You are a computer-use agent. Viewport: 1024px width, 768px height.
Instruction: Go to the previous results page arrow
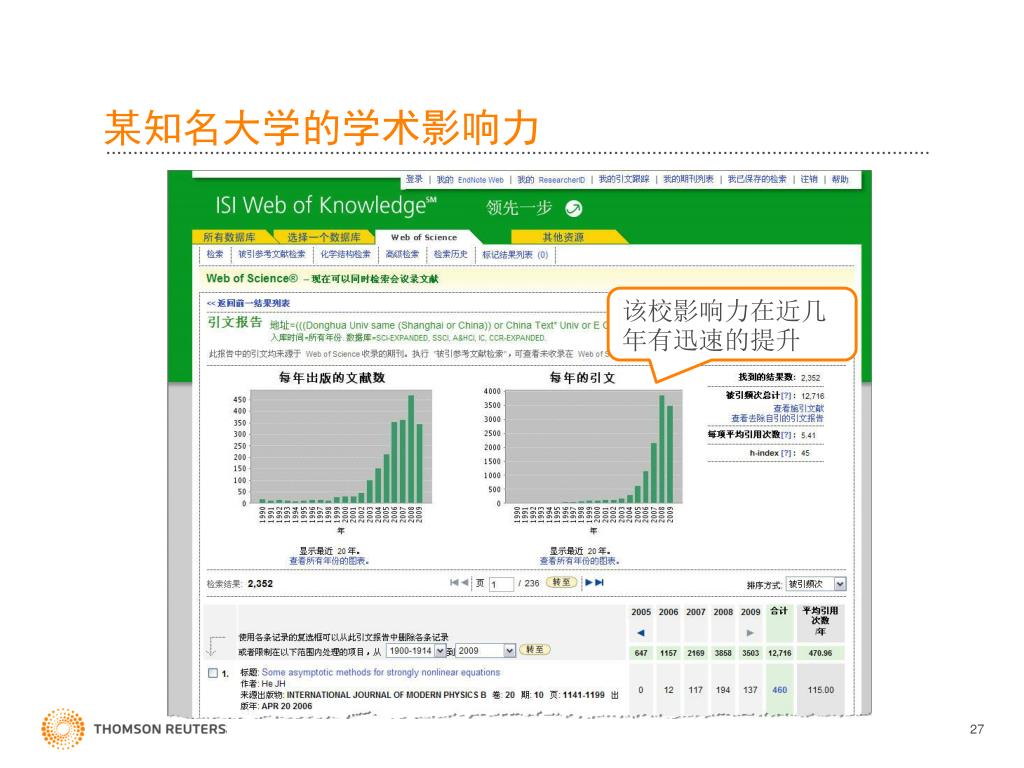point(465,583)
